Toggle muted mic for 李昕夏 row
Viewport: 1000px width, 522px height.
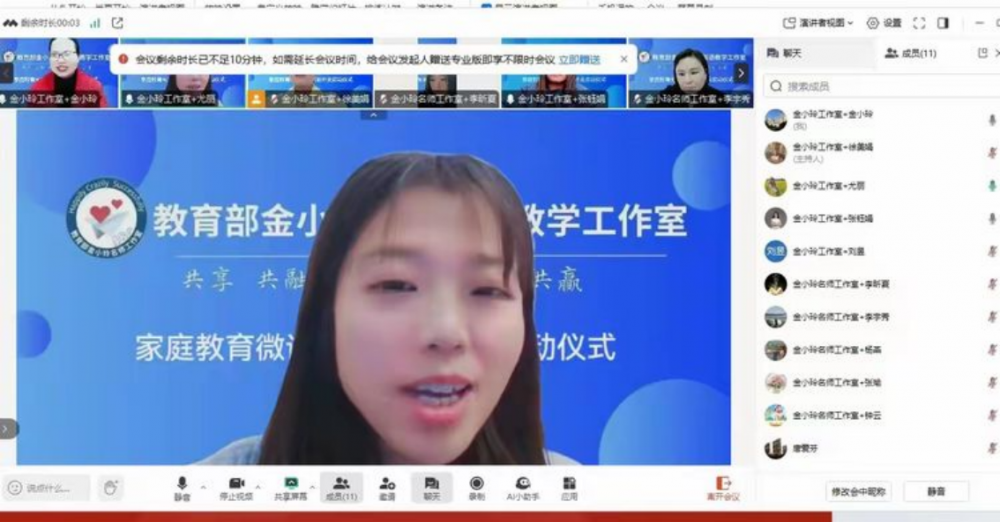click(x=992, y=284)
